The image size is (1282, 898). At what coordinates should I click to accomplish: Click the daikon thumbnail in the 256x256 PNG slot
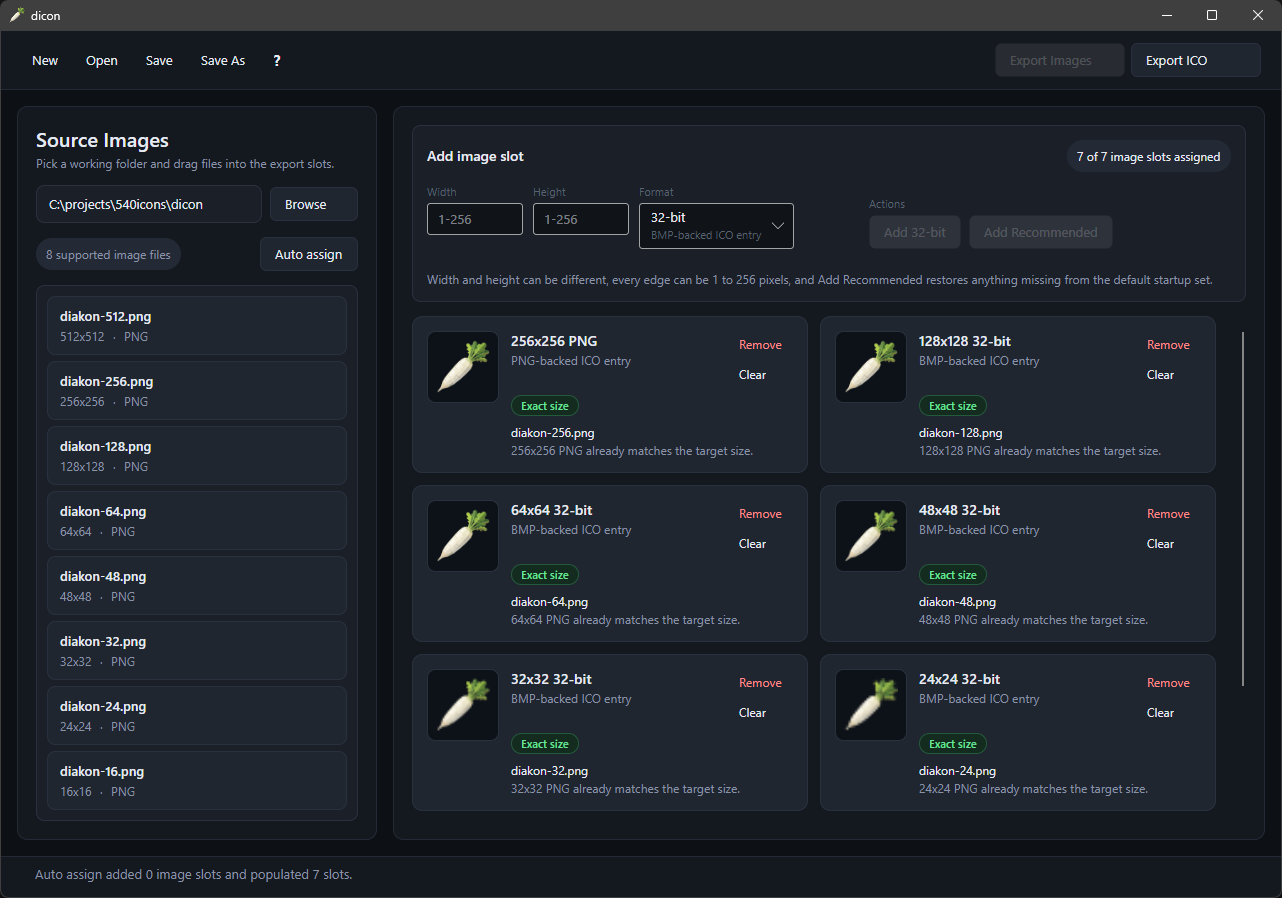[x=462, y=367]
